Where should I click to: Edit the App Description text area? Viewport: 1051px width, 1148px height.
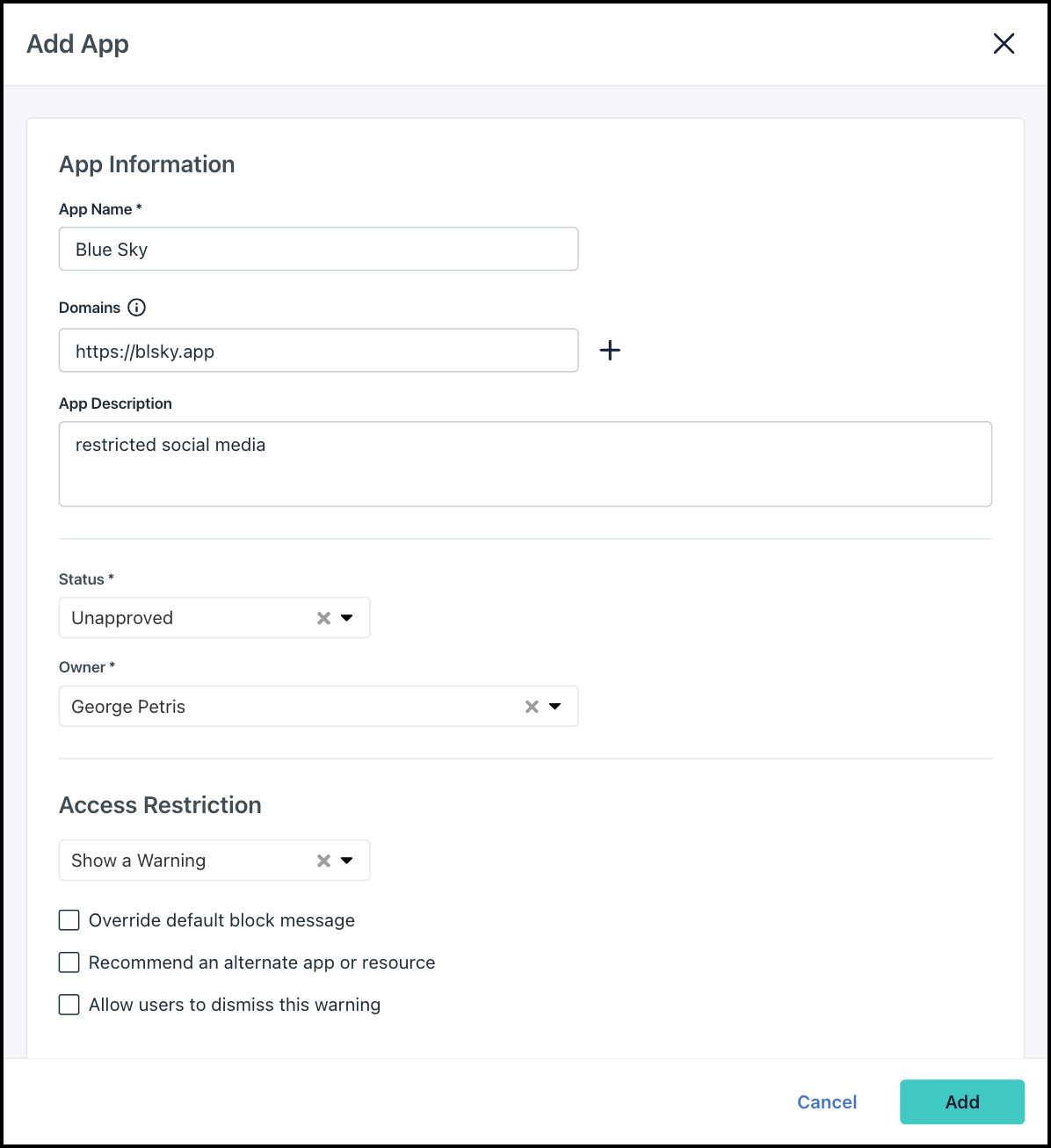(x=525, y=463)
